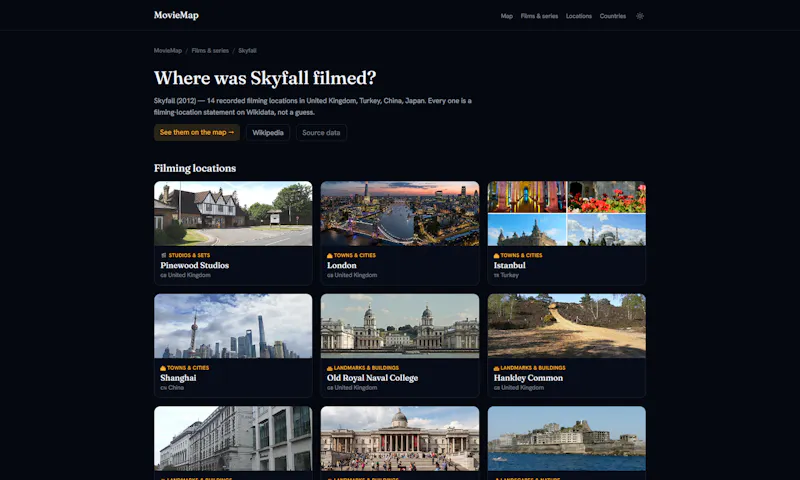The width and height of the screenshot is (800, 480).
Task: Click the MovieMap logo in header
Action: pyautogui.click(x=176, y=15)
